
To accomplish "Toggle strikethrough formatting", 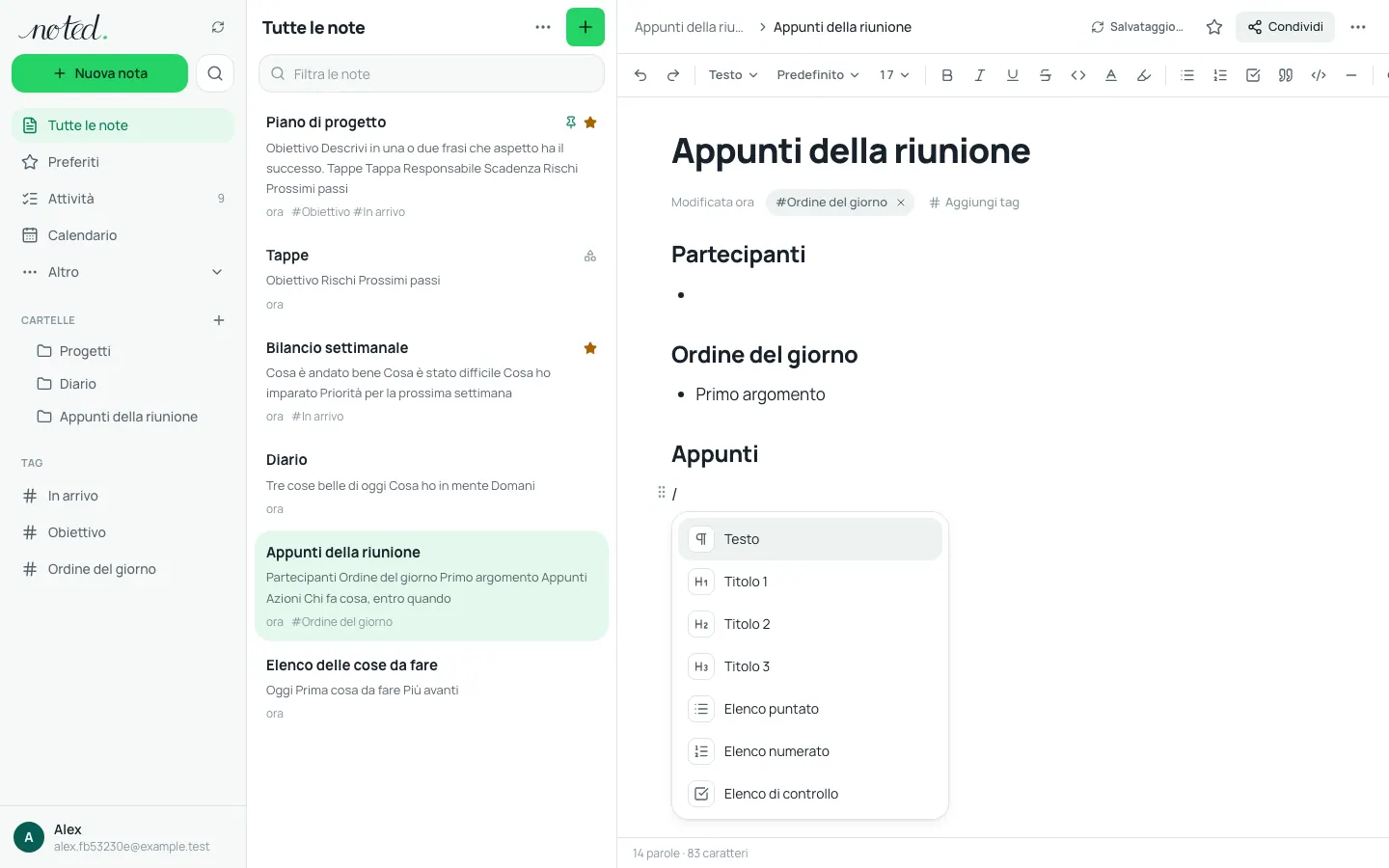I will (1046, 75).
